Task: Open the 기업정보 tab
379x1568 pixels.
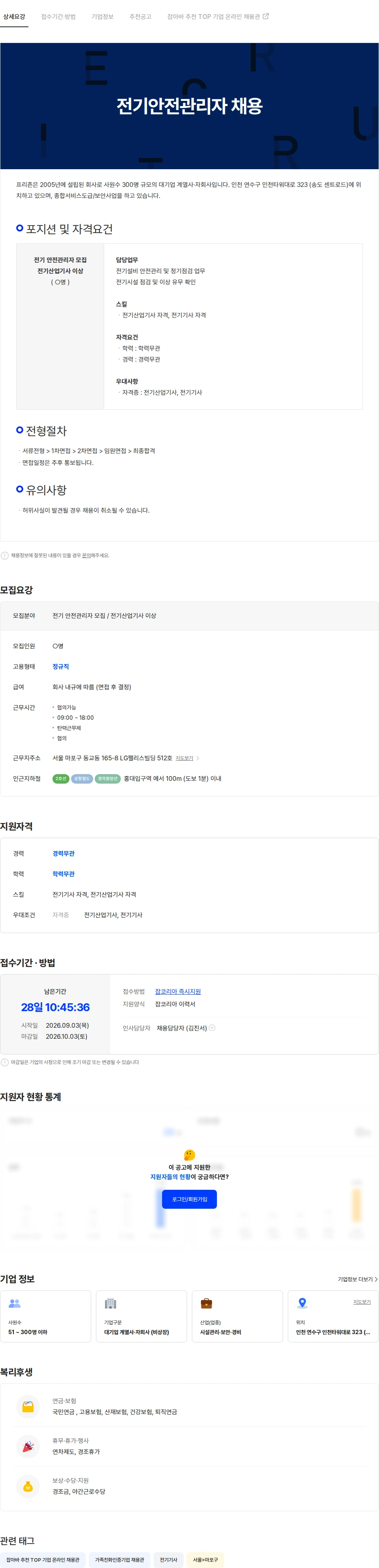Action: [102, 17]
